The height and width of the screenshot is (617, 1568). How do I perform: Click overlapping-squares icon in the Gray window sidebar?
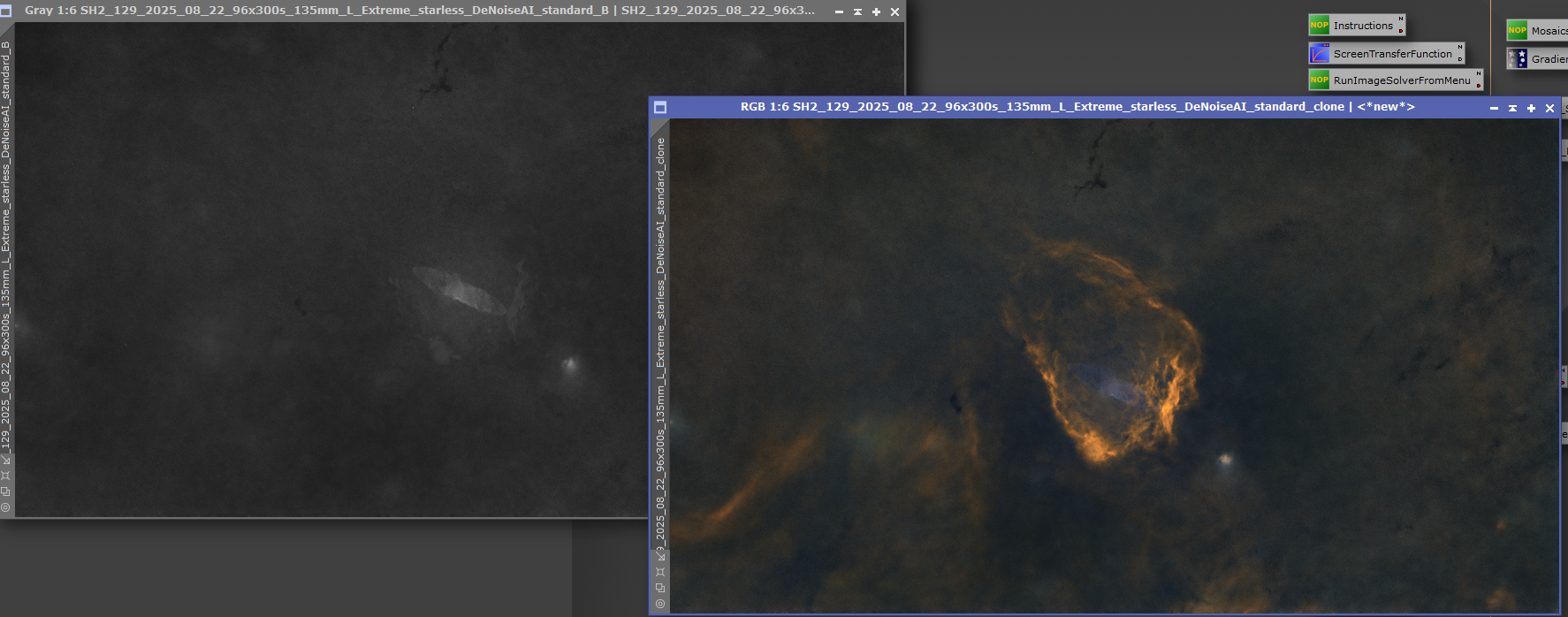5,491
